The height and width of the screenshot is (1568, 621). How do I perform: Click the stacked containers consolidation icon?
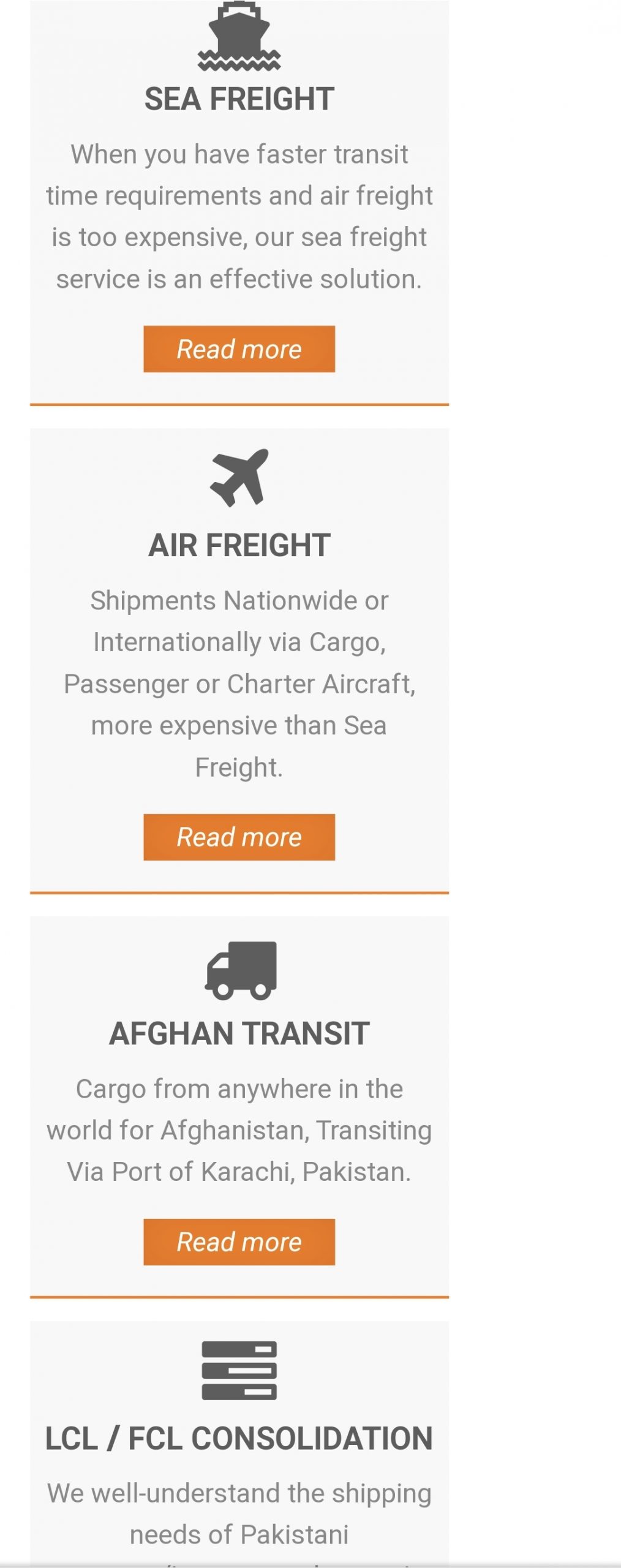(x=239, y=1371)
